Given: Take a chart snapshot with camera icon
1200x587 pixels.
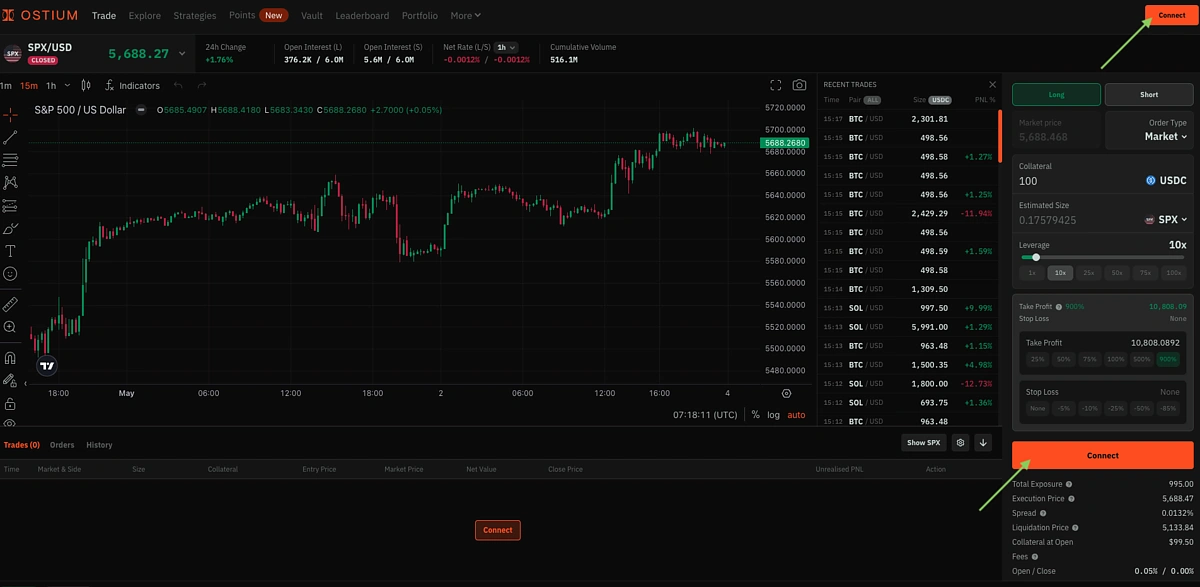Looking at the screenshot, I should (799, 86).
